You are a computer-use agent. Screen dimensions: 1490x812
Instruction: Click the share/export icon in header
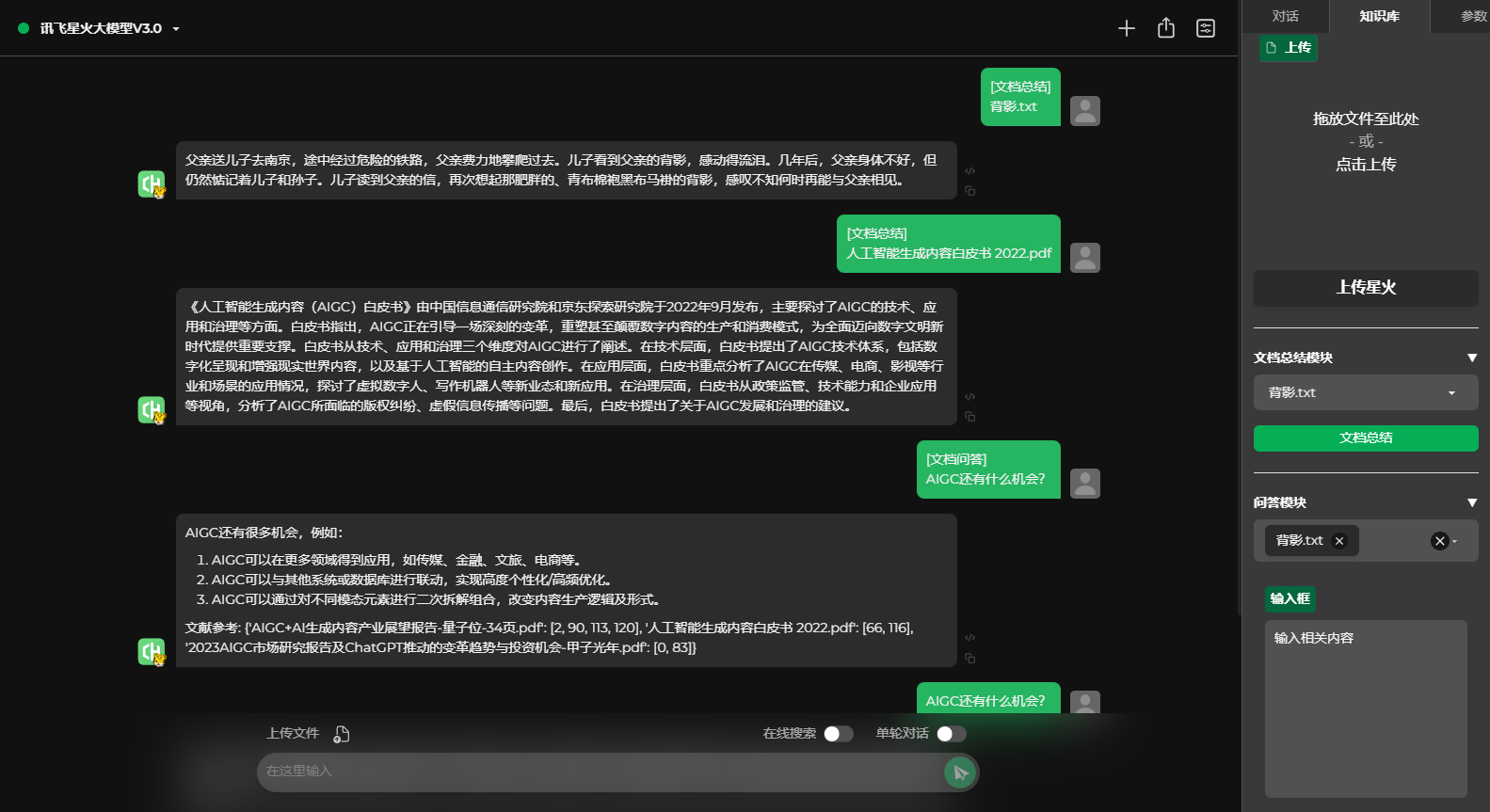click(x=1166, y=28)
